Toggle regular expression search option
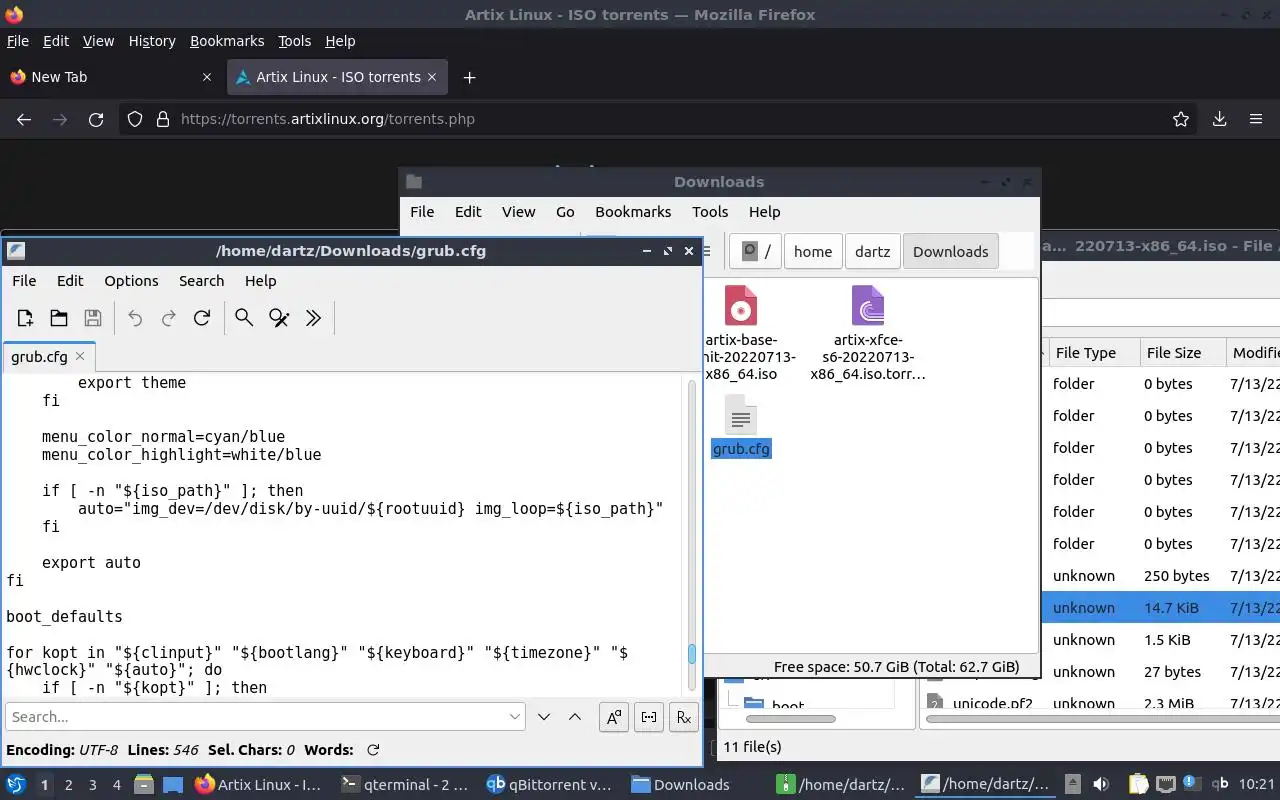Viewport: 1280px width, 800px height. (x=684, y=717)
